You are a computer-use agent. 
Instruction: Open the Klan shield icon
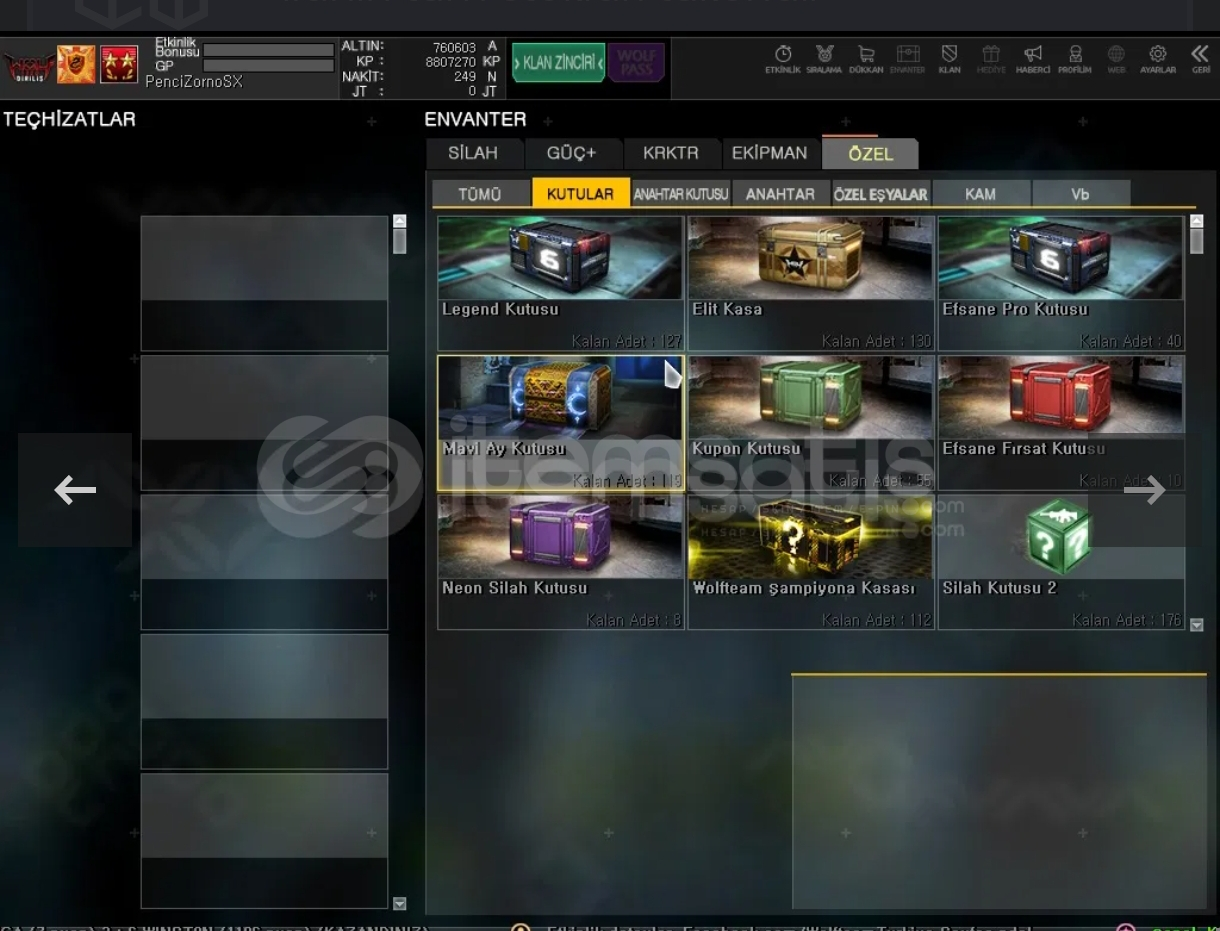(949, 59)
